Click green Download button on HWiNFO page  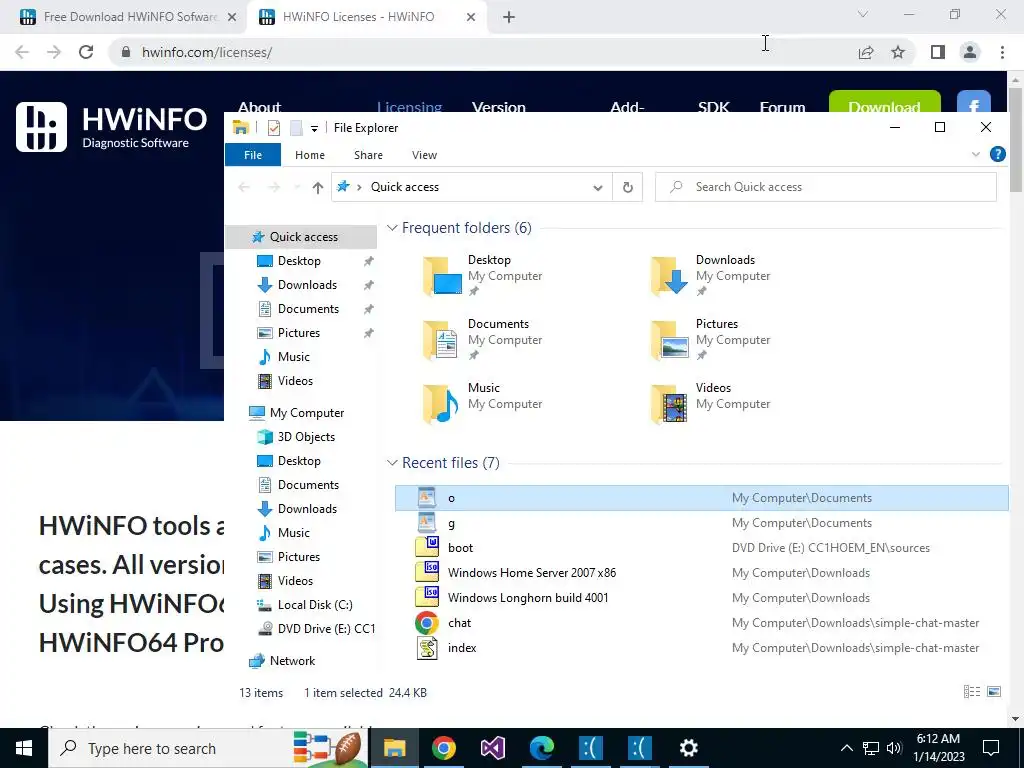884,103
